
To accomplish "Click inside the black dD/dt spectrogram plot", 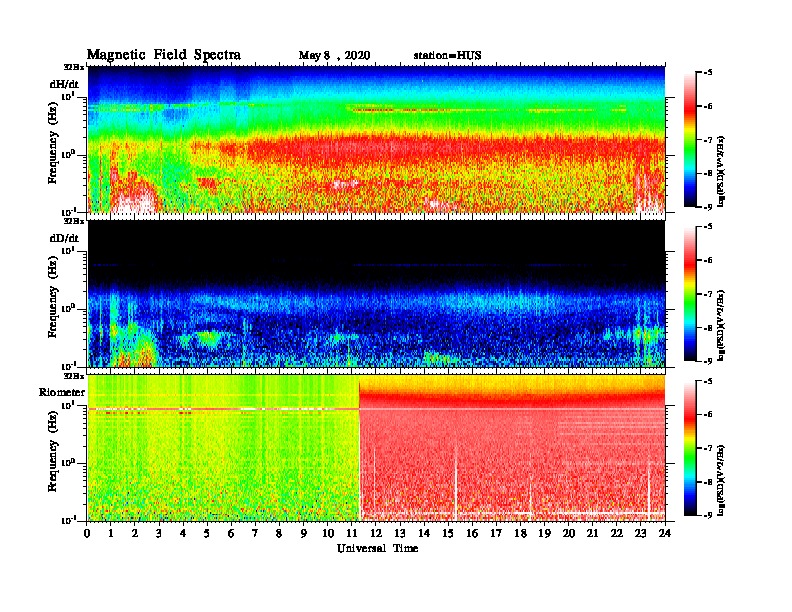I will pyautogui.click(x=376, y=294).
